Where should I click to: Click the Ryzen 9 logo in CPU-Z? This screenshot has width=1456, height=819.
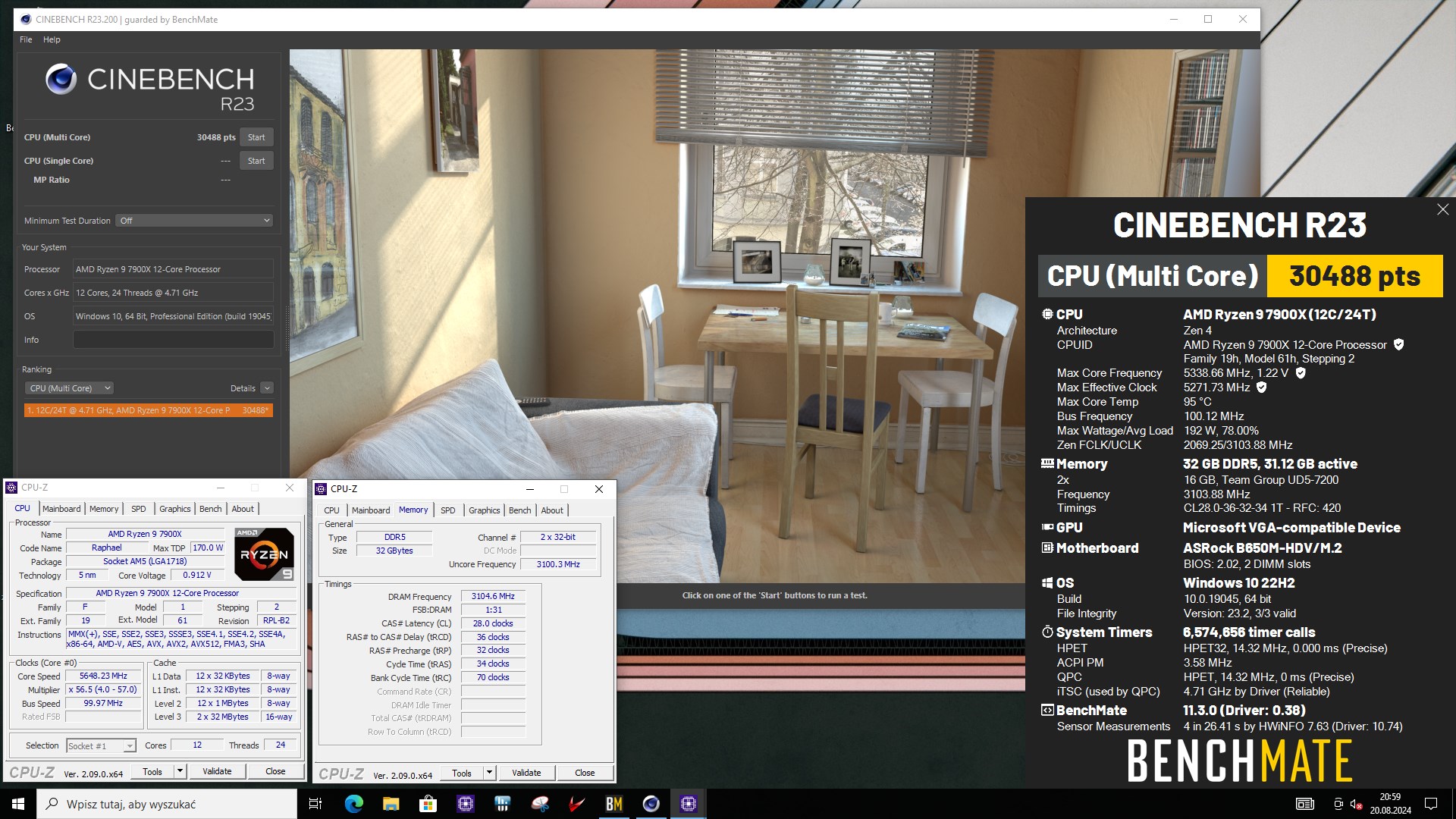click(x=264, y=554)
